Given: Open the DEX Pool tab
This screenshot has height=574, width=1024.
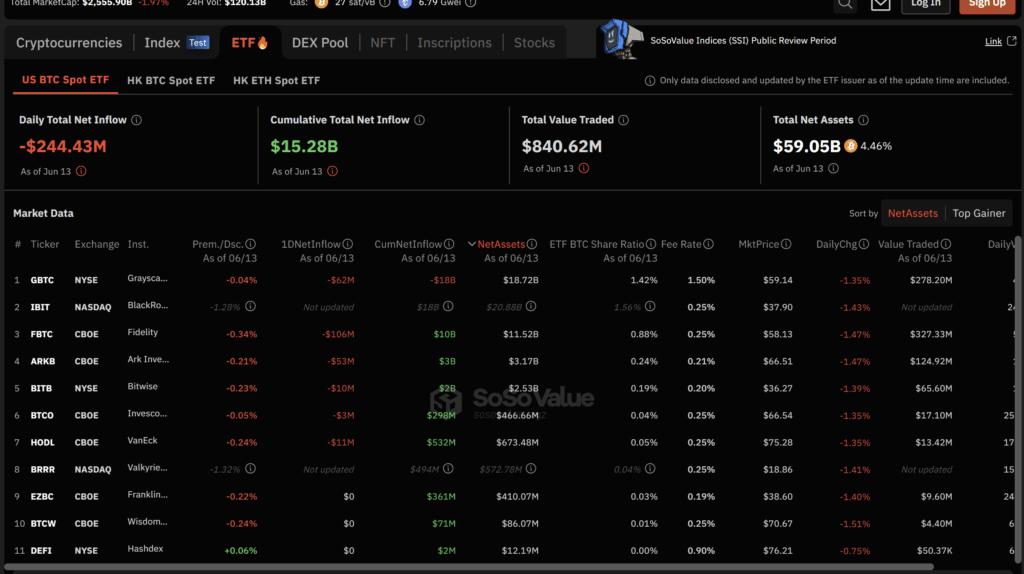Looking at the screenshot, I should click(x=320, y=43).
